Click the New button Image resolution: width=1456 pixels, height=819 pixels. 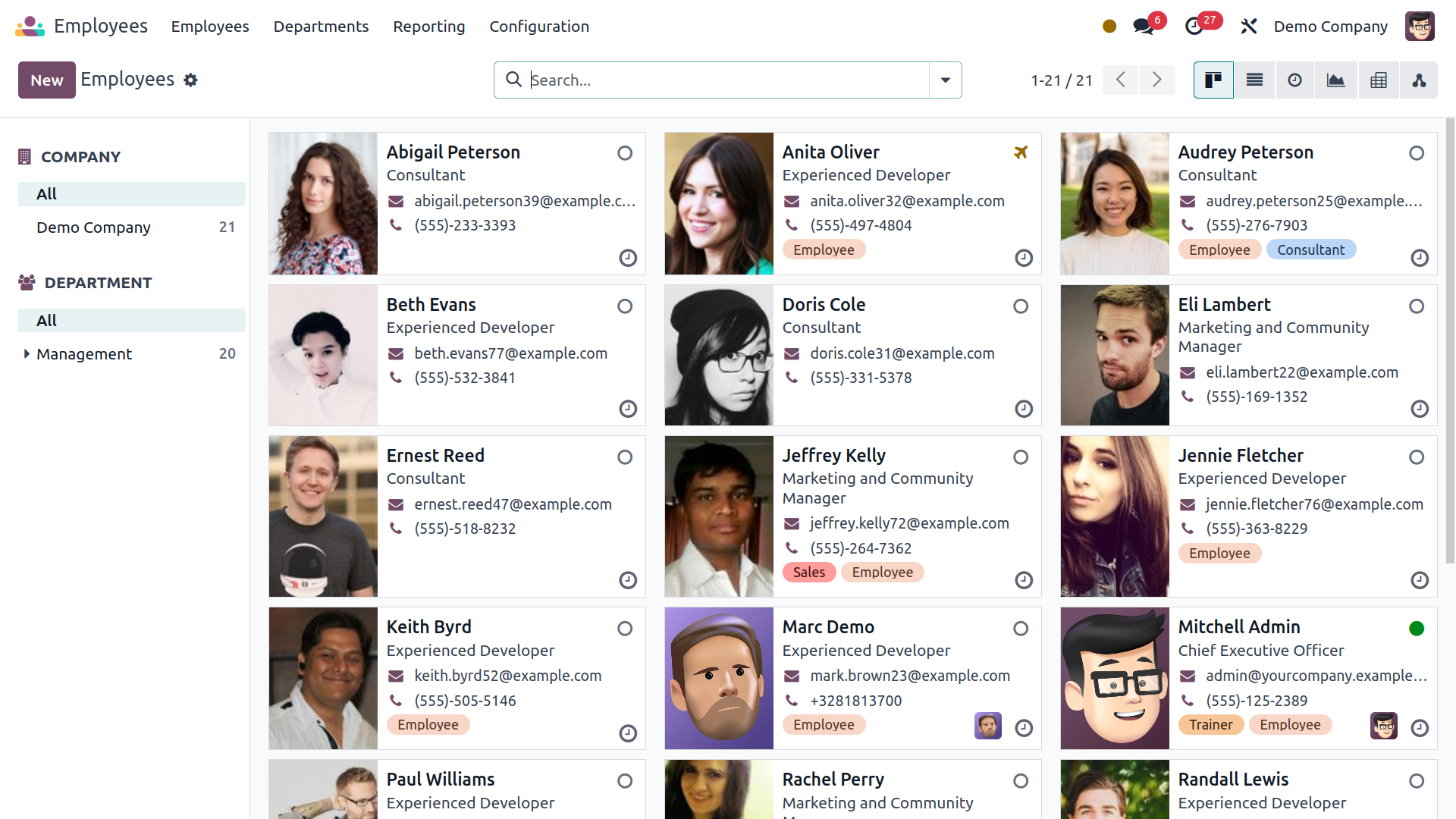click(46, 80)
